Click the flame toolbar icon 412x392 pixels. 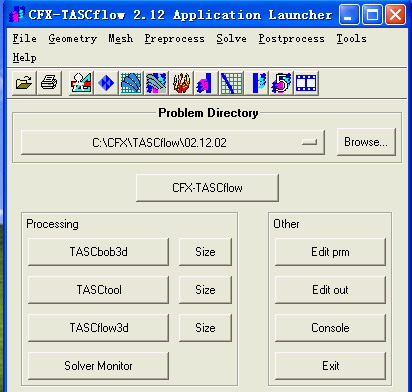(181, 83)
